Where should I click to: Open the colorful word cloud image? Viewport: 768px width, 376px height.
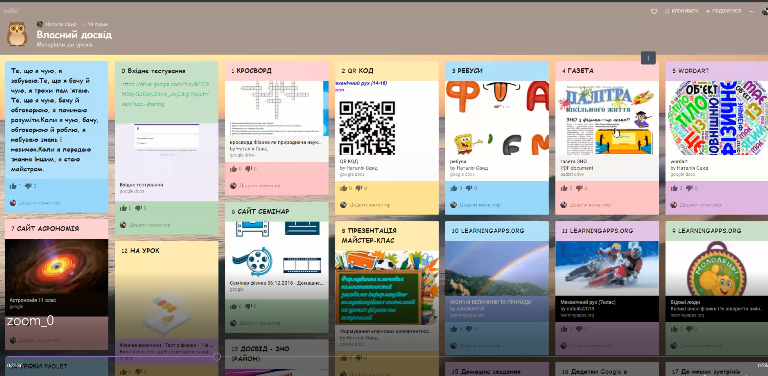pyautogui.click(x=717, y=118)
